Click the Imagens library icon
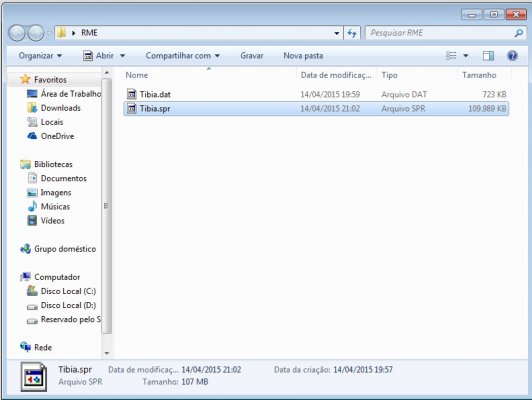532x400 pixels. [x=32, y=192]
